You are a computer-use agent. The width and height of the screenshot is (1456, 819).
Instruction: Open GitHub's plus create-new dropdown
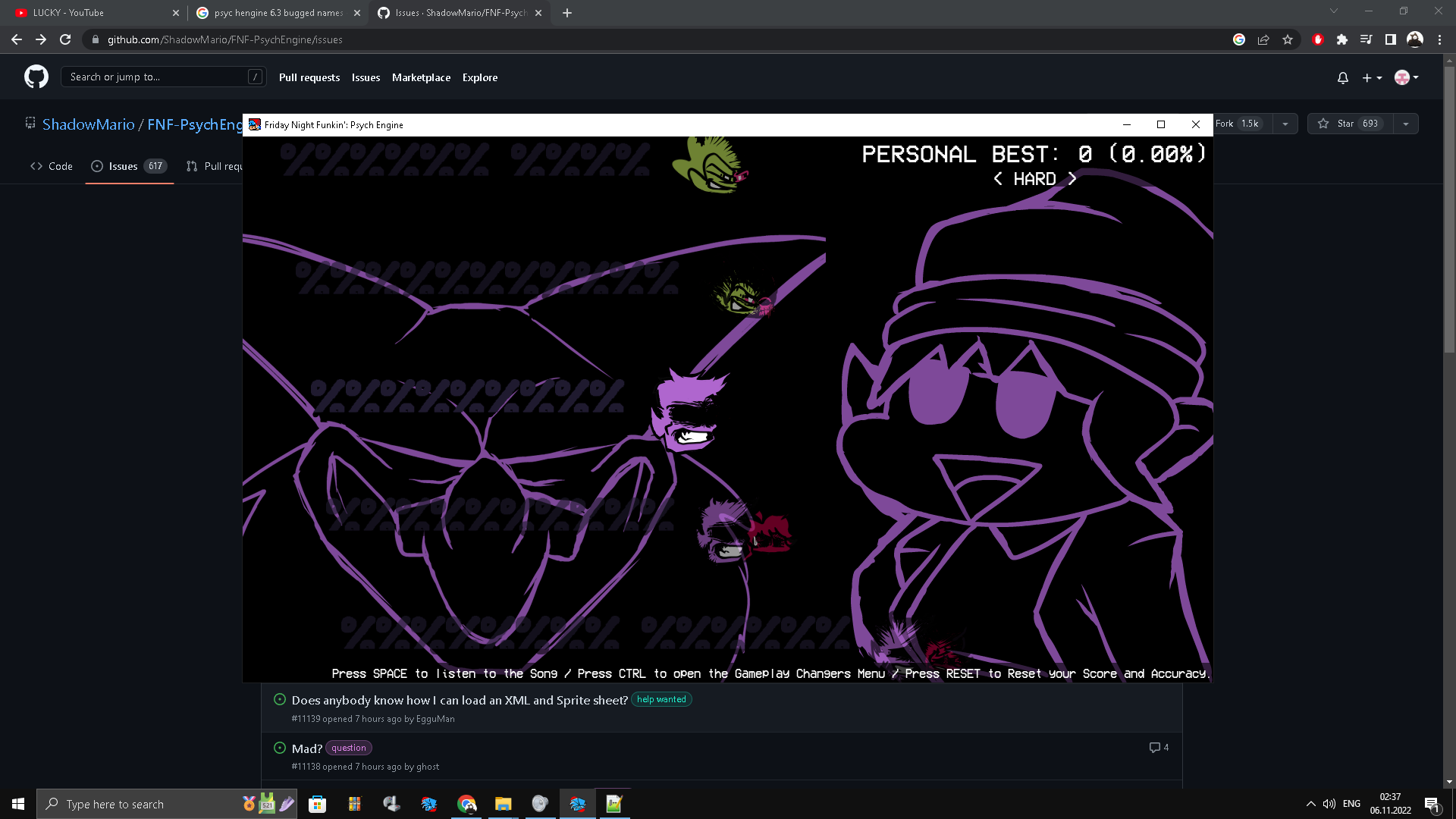(x=1373, y=77)
